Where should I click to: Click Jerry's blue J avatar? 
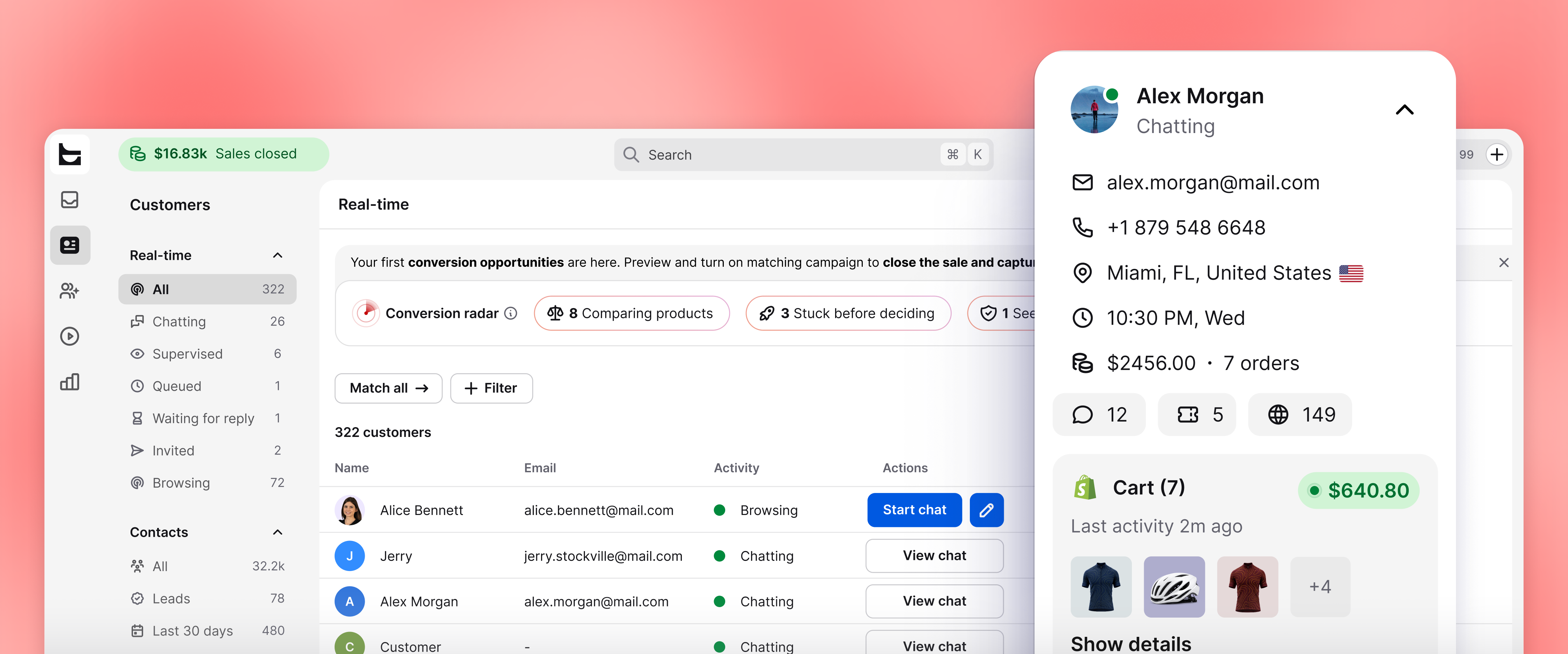coord(349,555)
